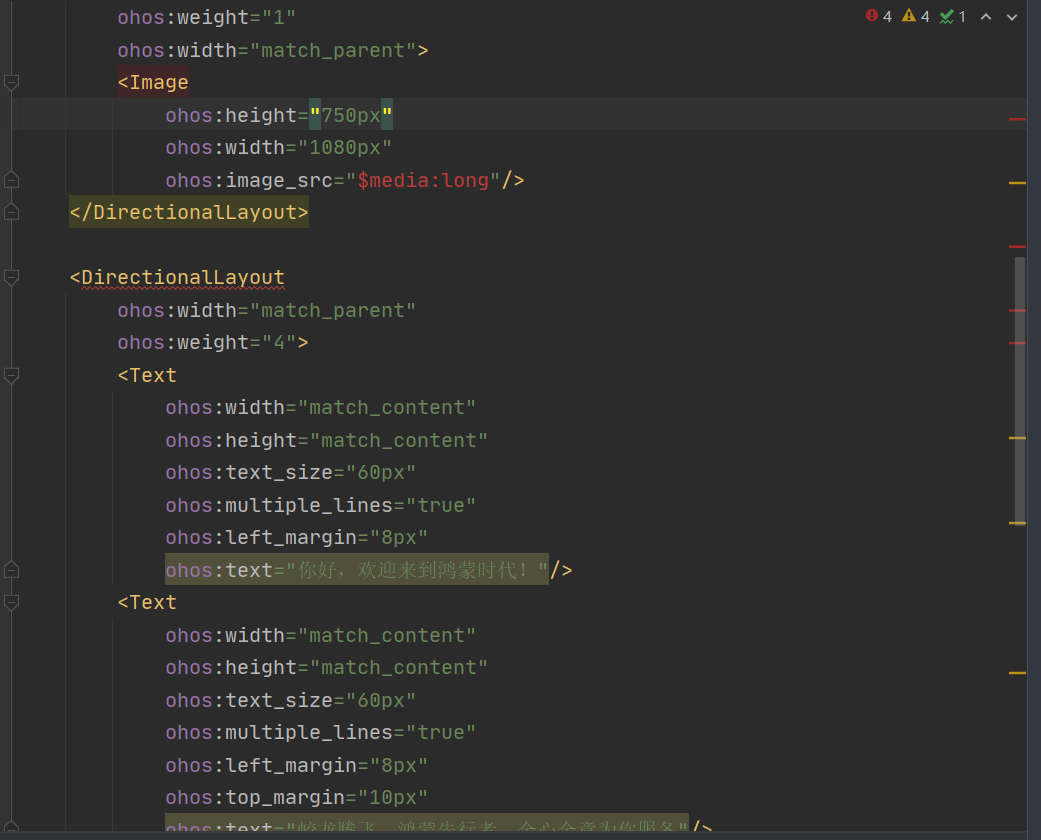Screen dimensions: 1041x840
Task: Click the green typo checkmark indicator
Action: tap(952, 16)
